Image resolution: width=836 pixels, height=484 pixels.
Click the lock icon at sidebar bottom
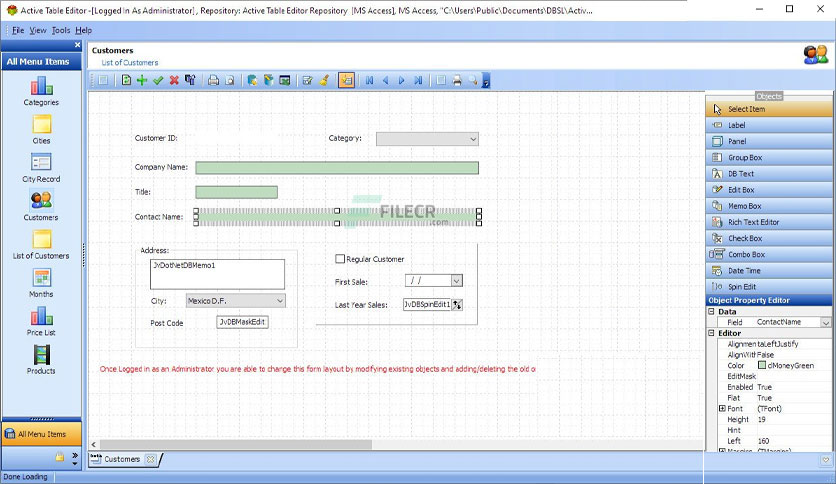pyautogui.click(x=60, y=457)
